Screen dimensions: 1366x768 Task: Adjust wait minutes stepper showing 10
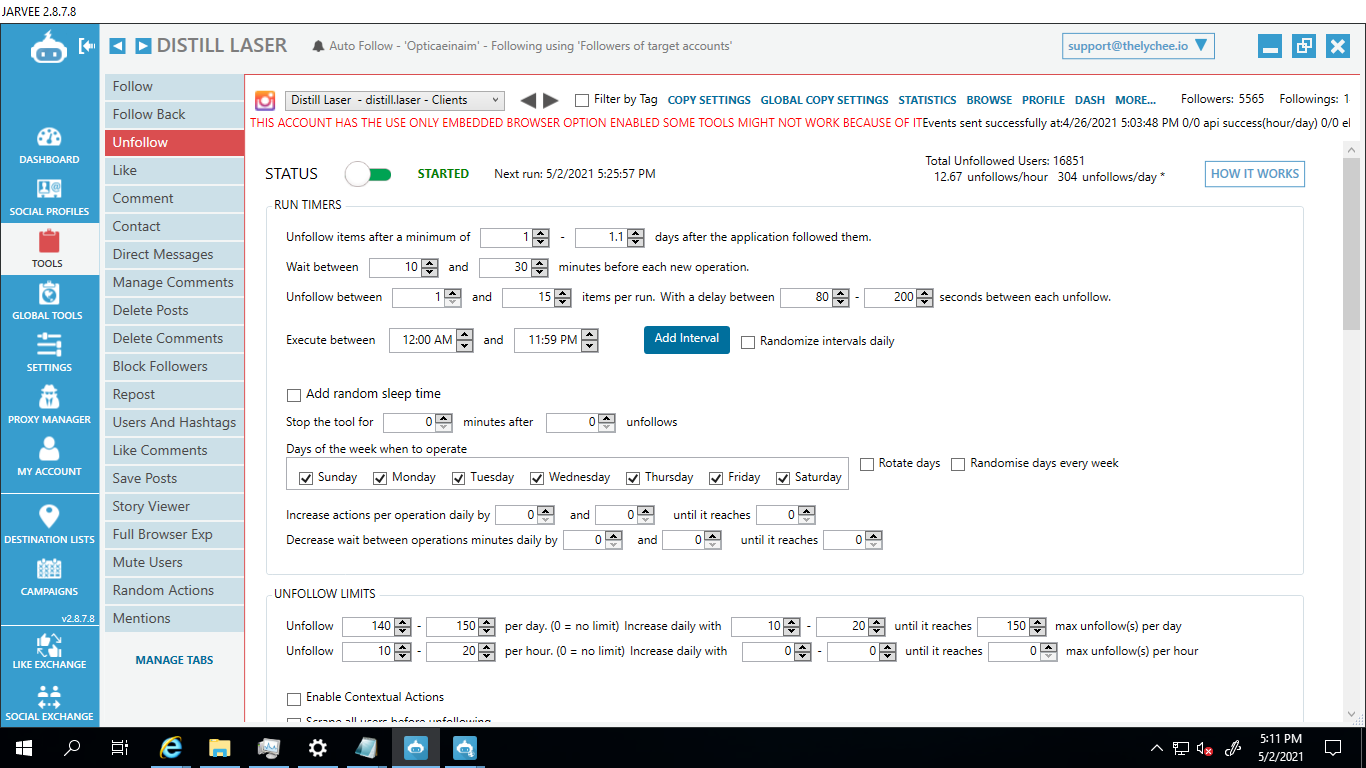[430, 268]
